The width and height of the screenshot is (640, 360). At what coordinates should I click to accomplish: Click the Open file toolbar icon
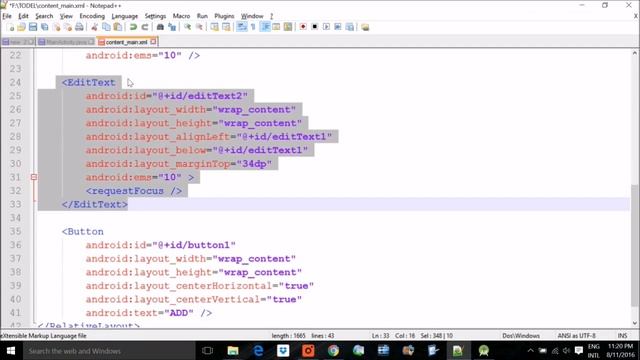[x=21, y=27]
